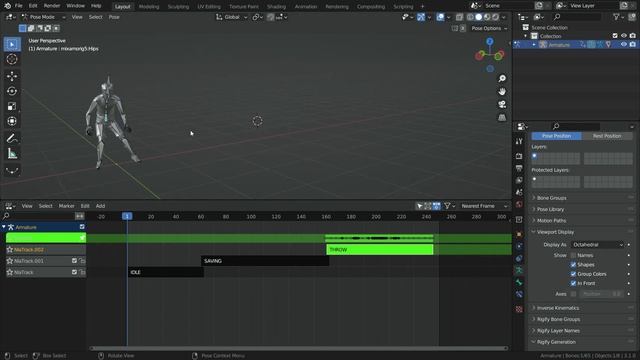This screenshot has height=360, width=640.
Task: Disable the Group Colors checkbox
Action: (573, 274)
